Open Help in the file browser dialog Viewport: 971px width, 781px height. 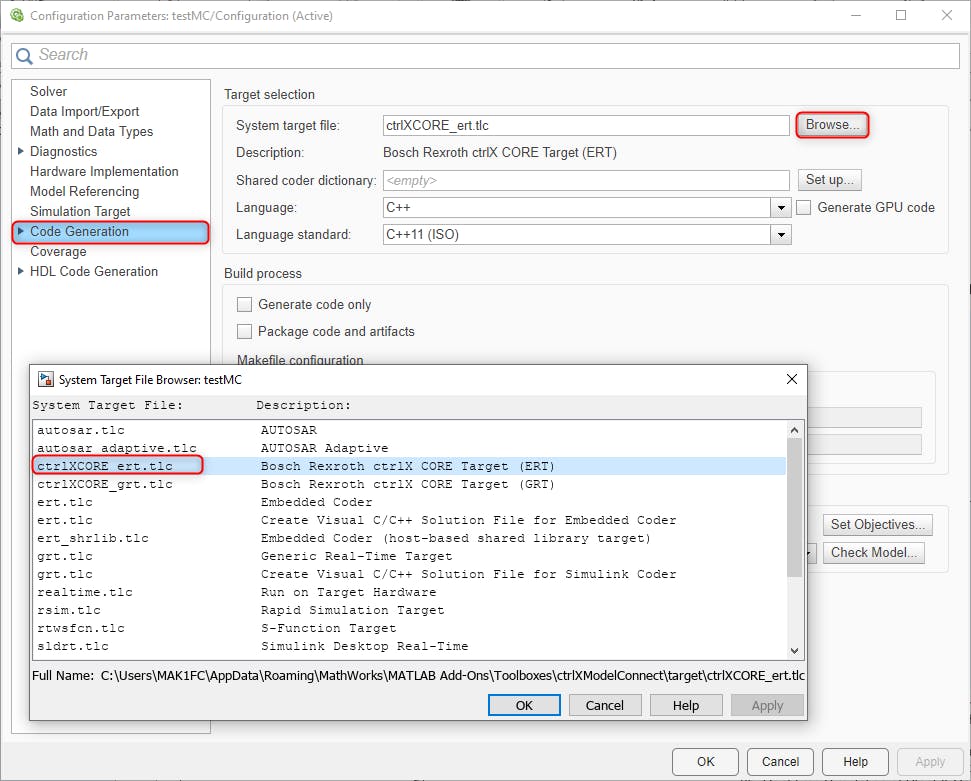(x=686, y=705)
